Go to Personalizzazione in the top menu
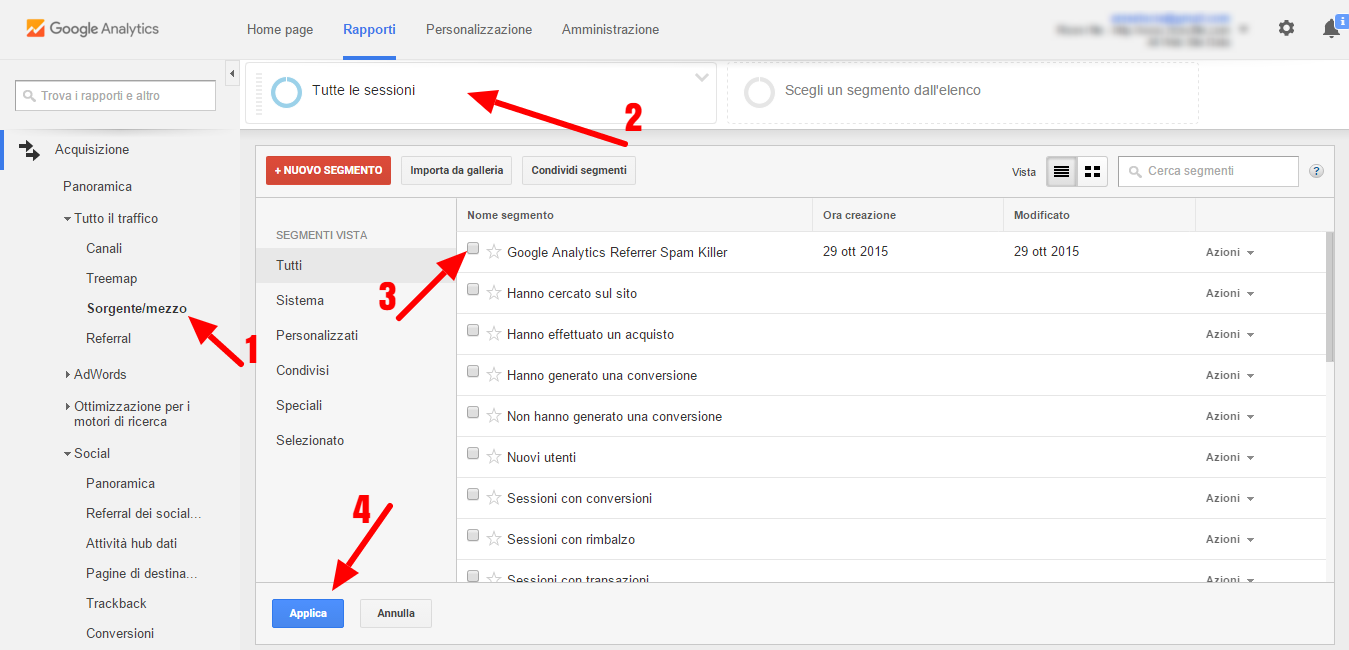 (x=479, y=30)
